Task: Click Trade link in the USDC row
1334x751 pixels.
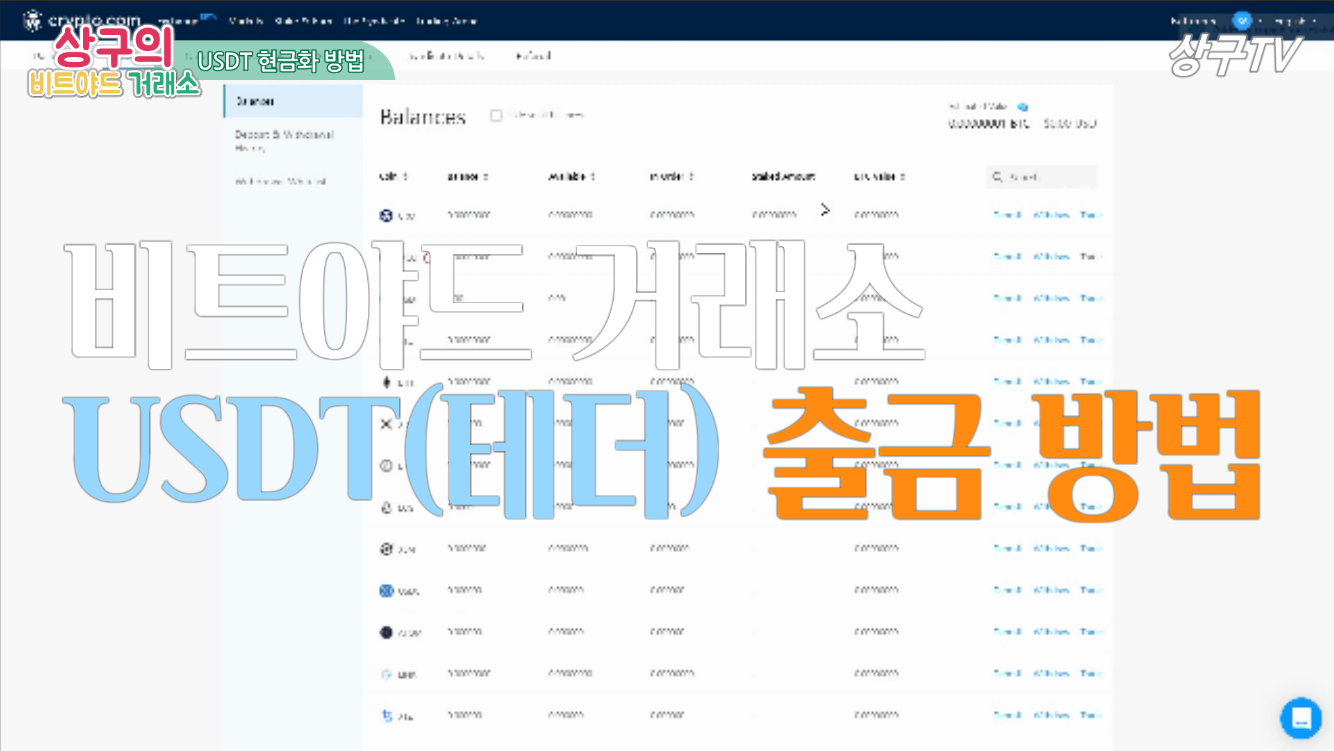Action: point(1091,591)
